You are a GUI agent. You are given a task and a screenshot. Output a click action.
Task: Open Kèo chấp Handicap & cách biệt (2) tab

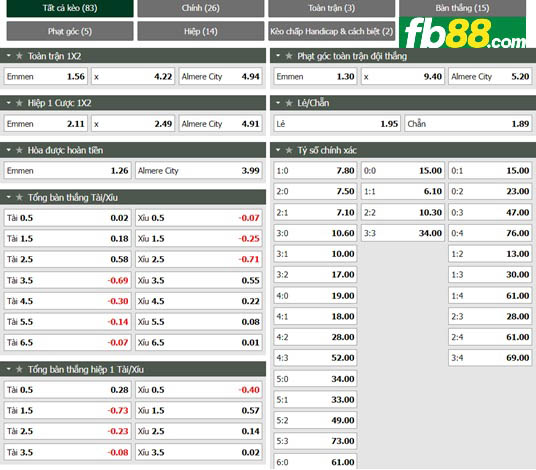tap(332, 31)
